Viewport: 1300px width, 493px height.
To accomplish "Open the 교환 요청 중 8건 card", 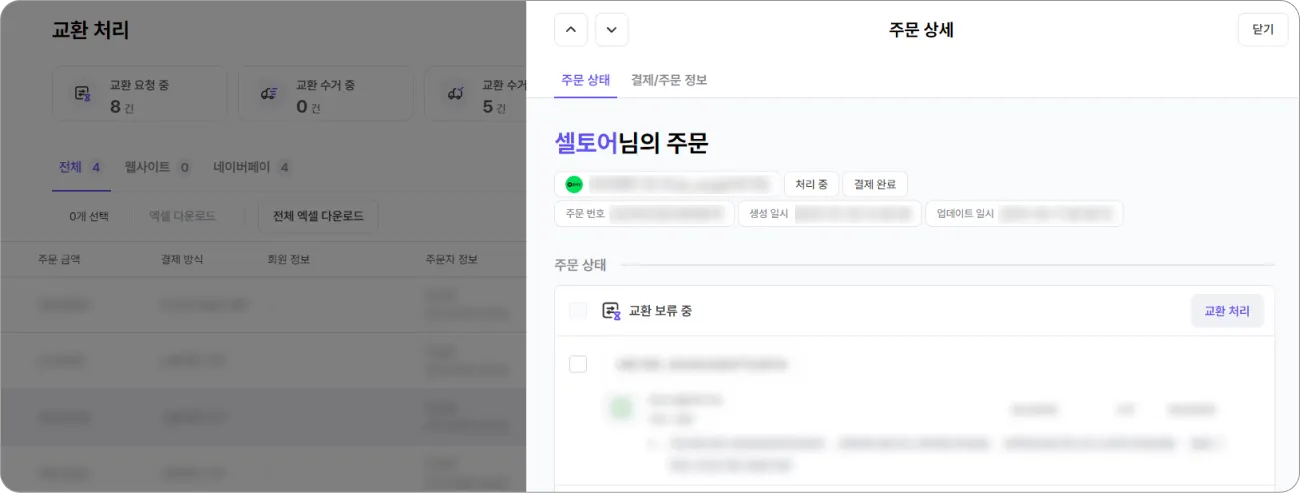I will pyautogui.click(x=139, y=94).
